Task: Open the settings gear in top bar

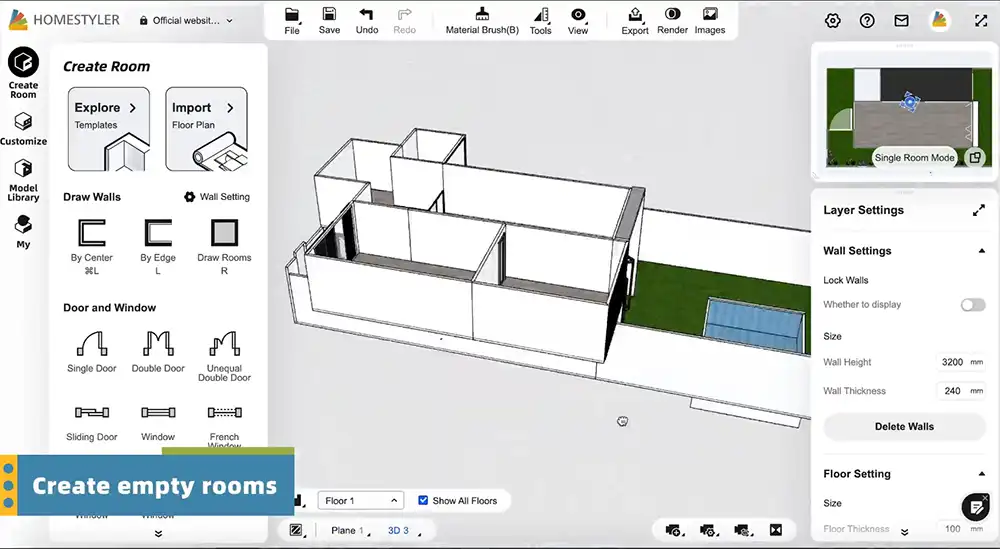Action: 832,20
